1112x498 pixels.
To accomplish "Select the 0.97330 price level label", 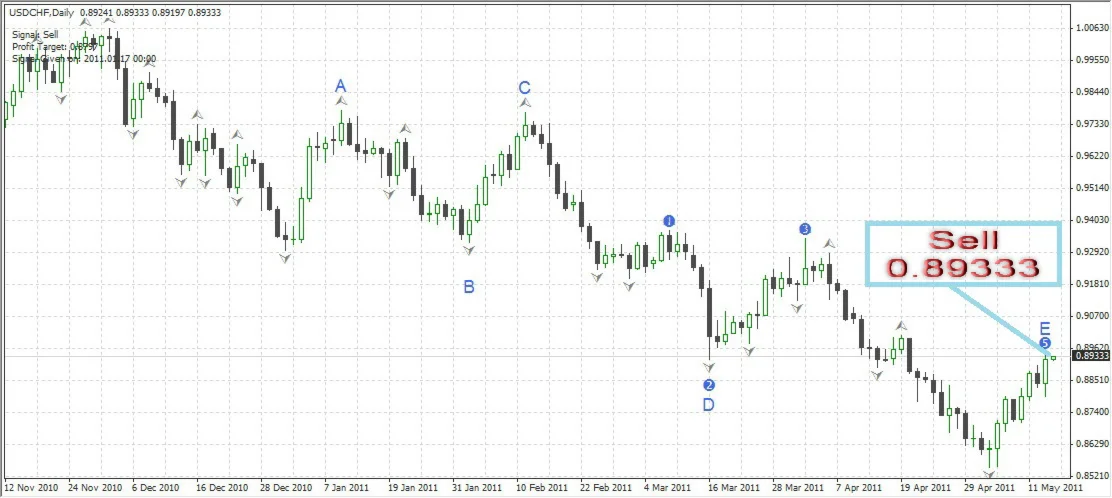I will [x=1092, y=124].
